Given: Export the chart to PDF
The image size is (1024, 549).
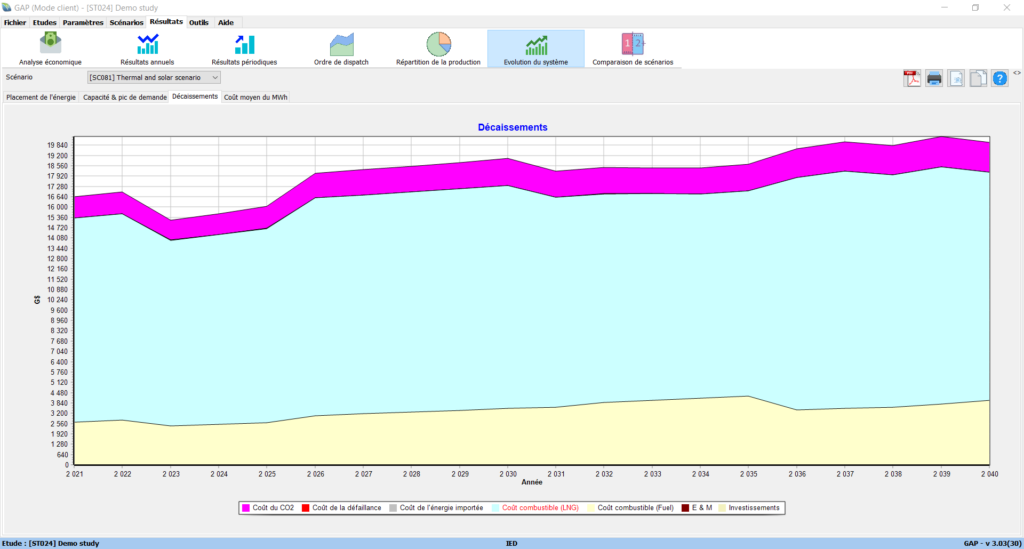Looking at the screenshot, I should (x=912, y=78).
